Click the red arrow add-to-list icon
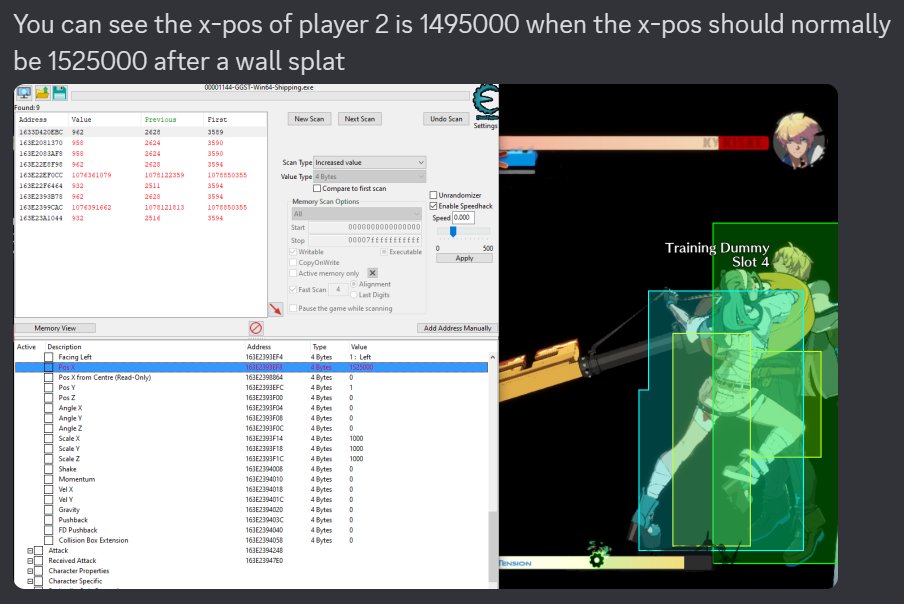 [x=276, y=309]
